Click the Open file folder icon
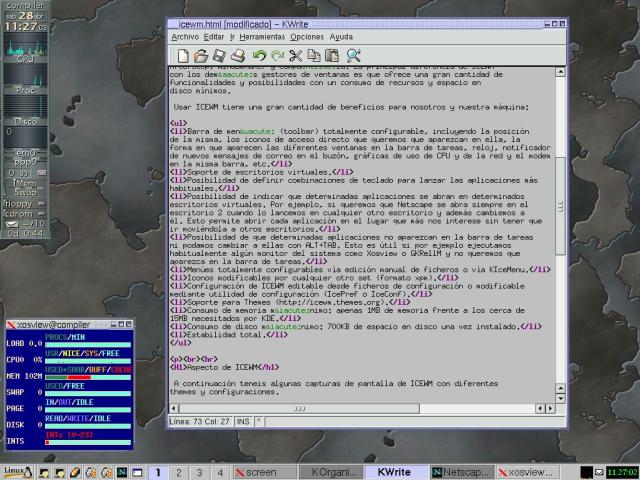640x480 pixels. click(x=201, y=56)
